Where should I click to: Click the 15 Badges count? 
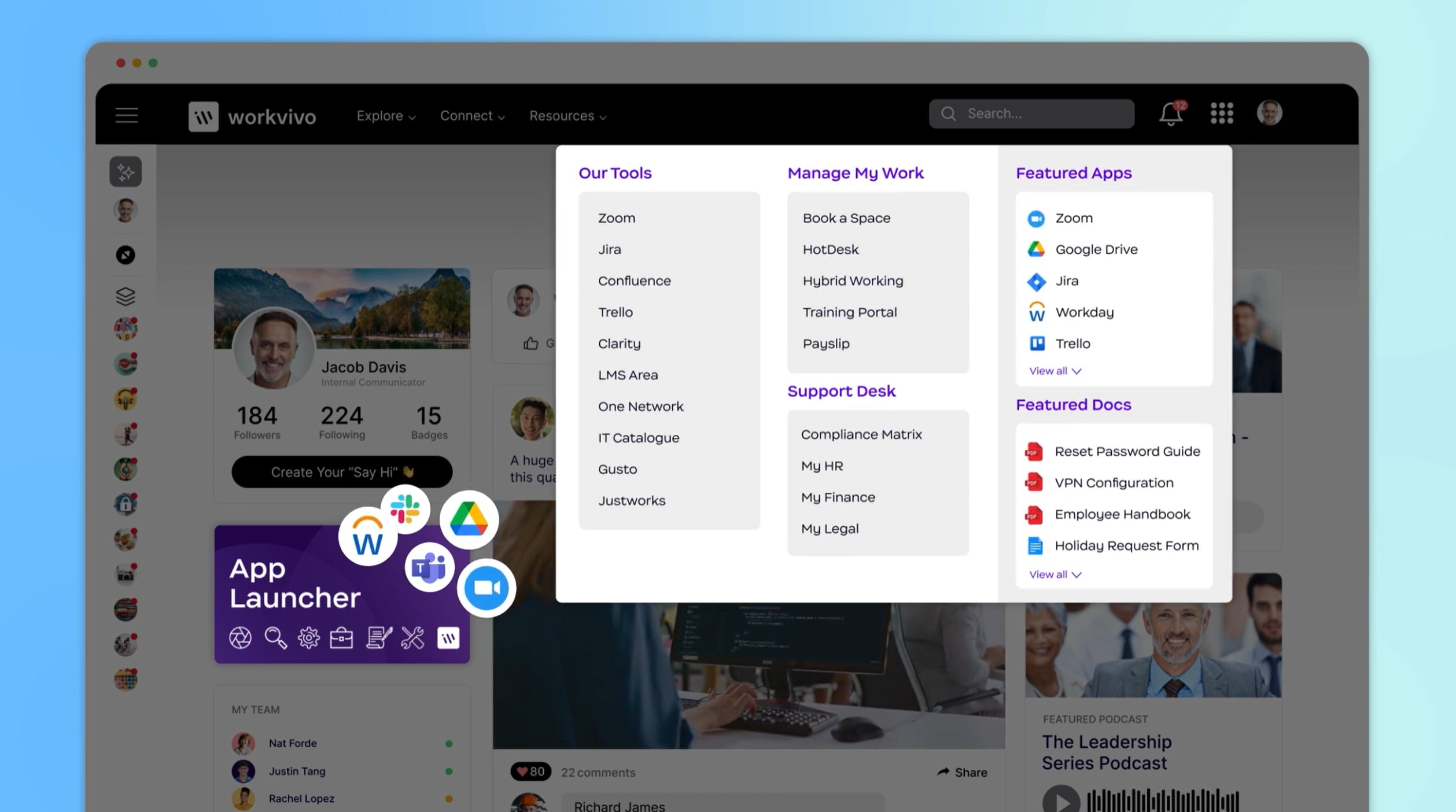point(429,422)
